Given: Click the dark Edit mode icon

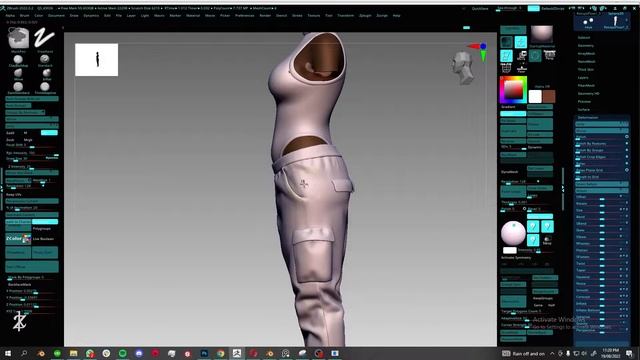Looking at the screenshot, I should click(507, 42).
